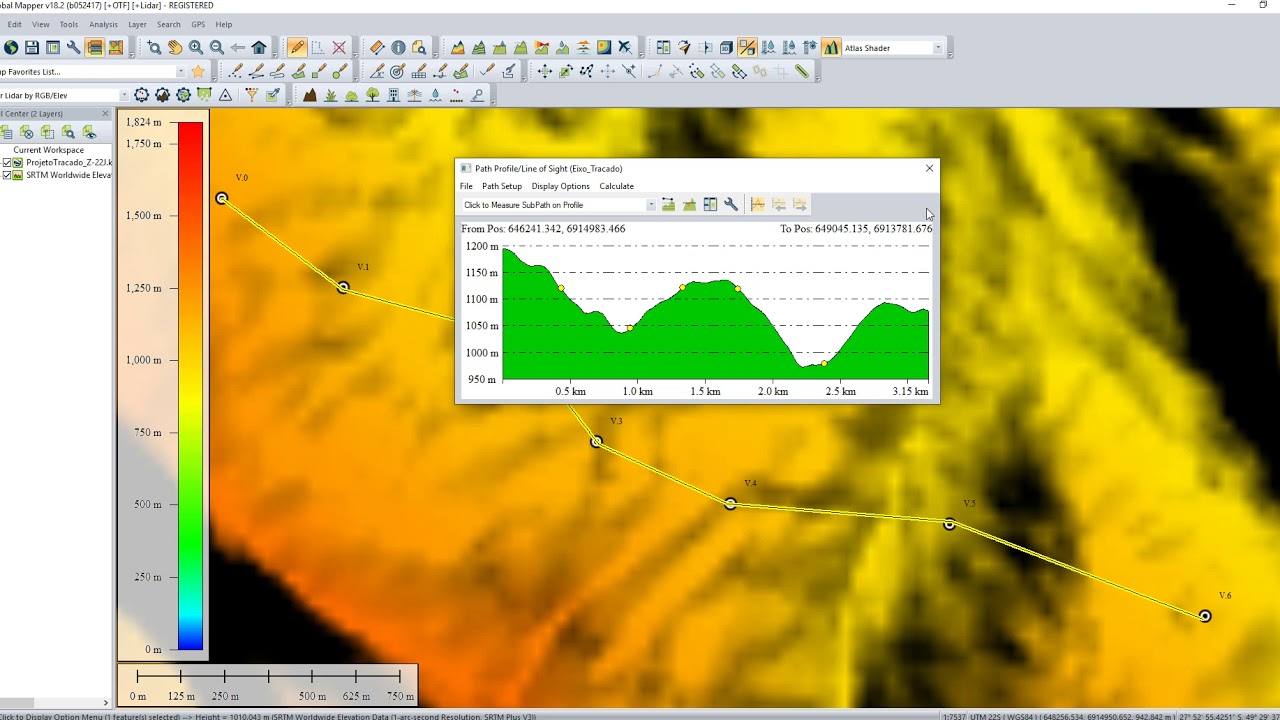The width and height of the screenshot is (1280, 720).
Task: Click the Current Workspace label
Action: (x=48, y=150)
